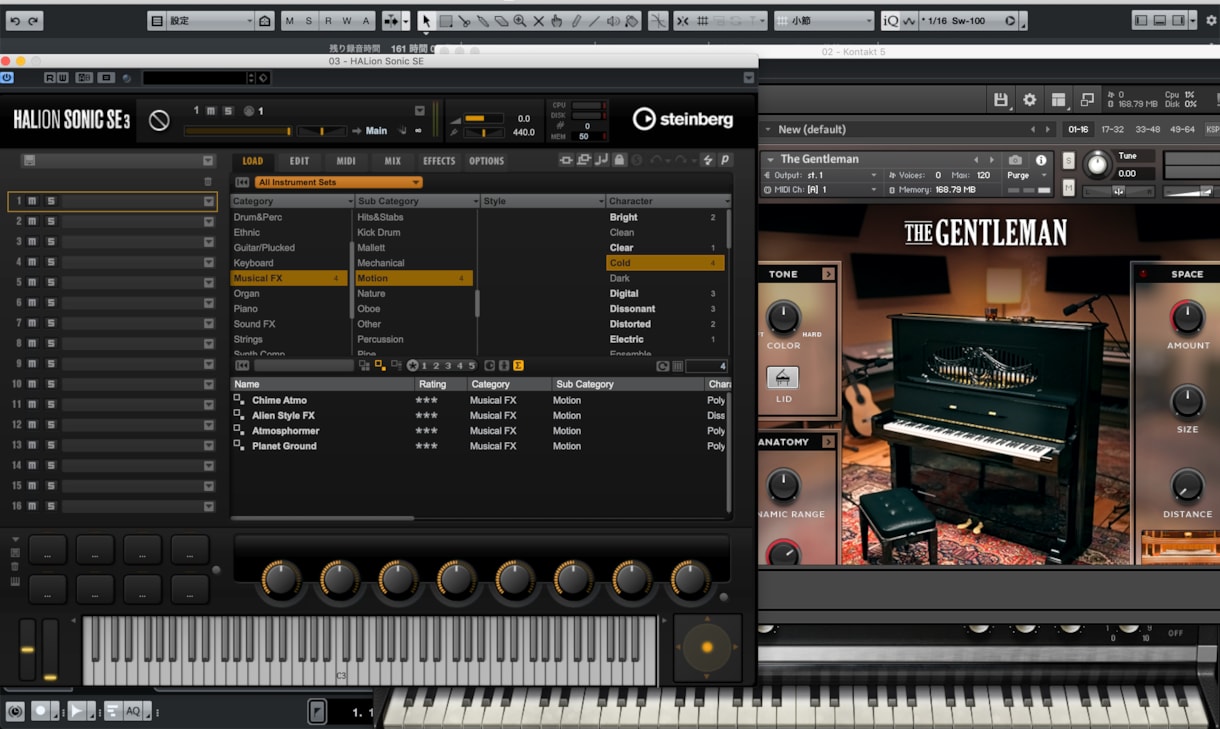
Task: Open Kontakt MIDI channel dropdown
Action: tap(821, 189)
